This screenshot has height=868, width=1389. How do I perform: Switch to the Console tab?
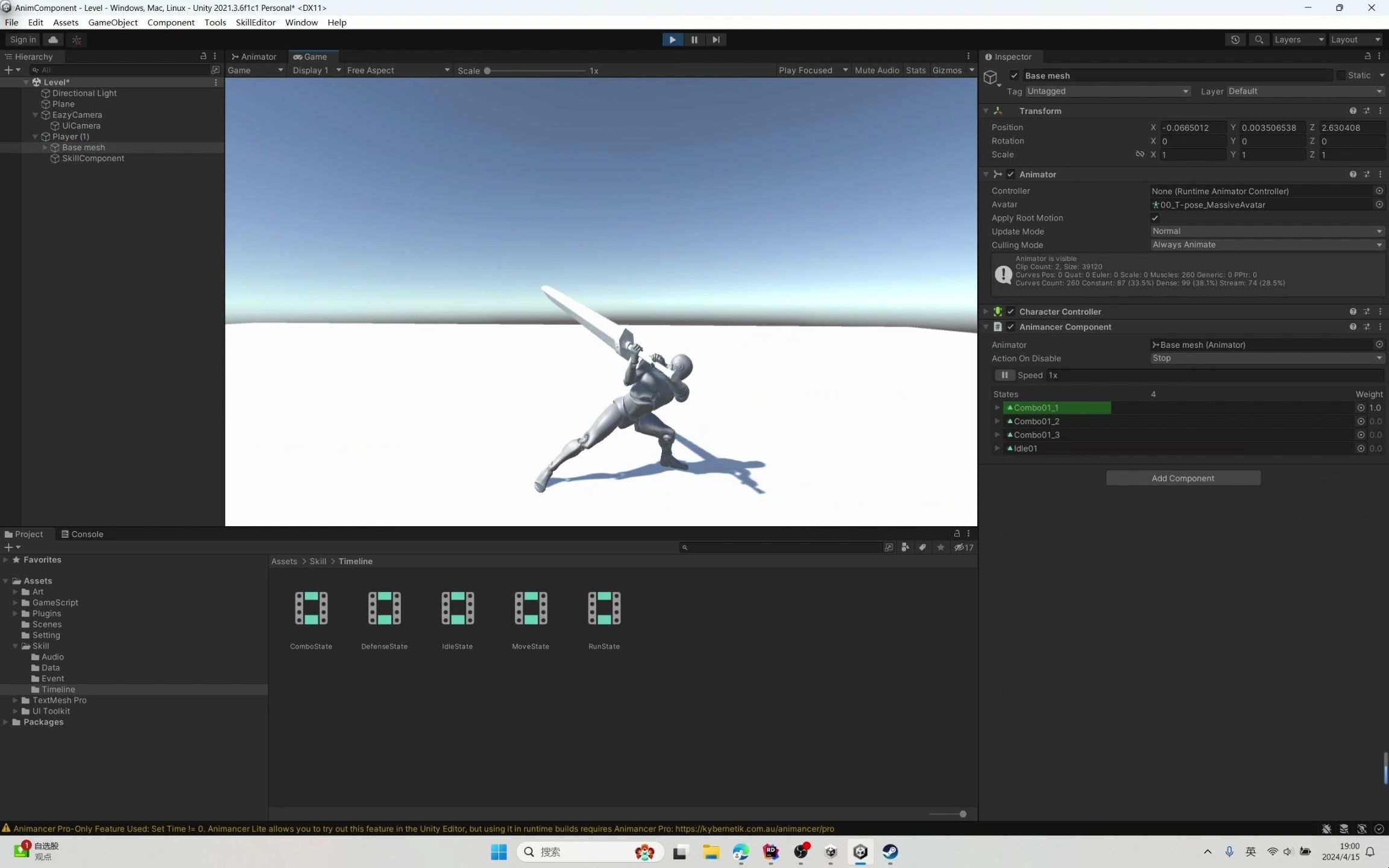(82, 534)
